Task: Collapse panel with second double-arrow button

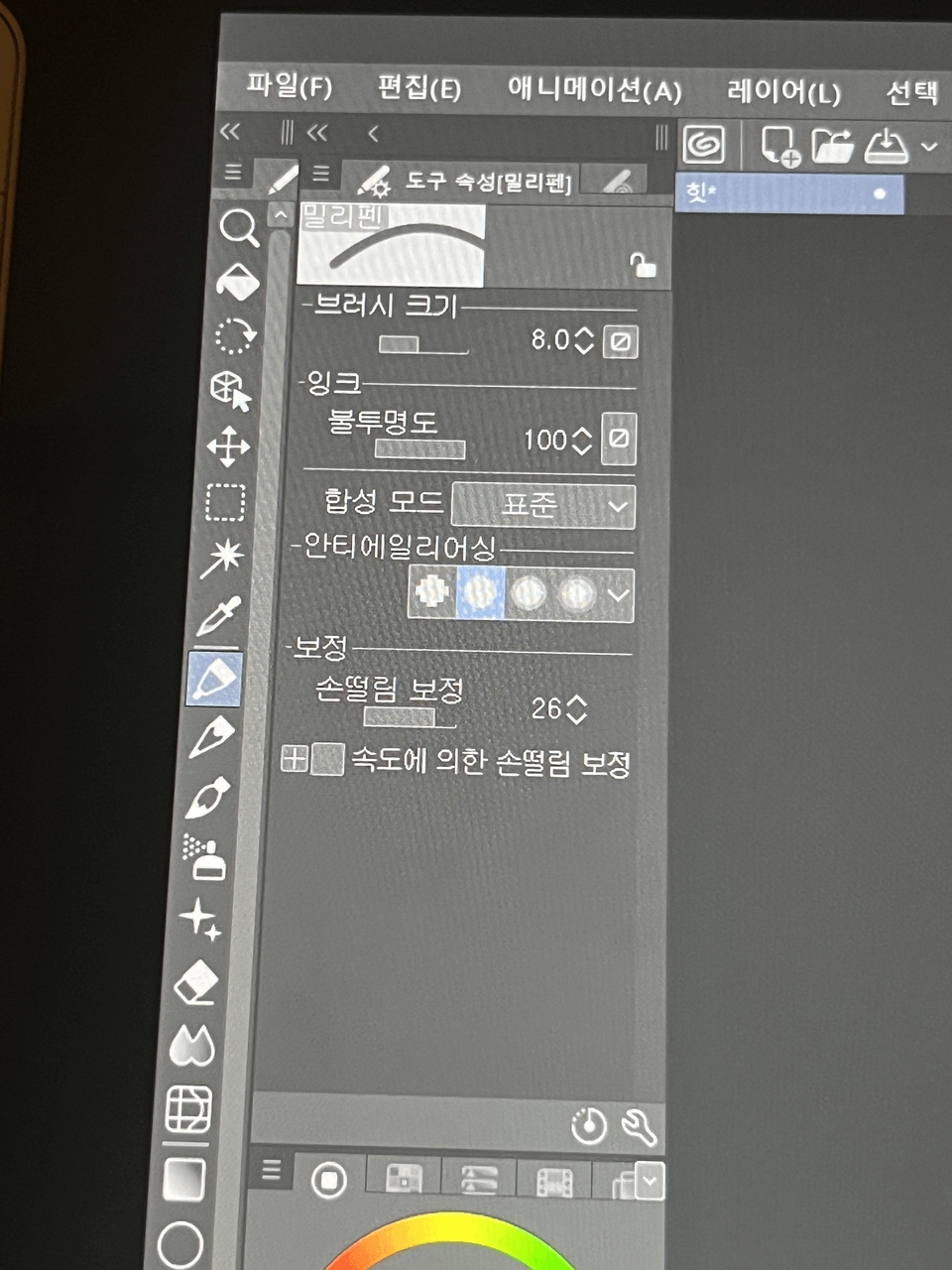Action: 317,132
